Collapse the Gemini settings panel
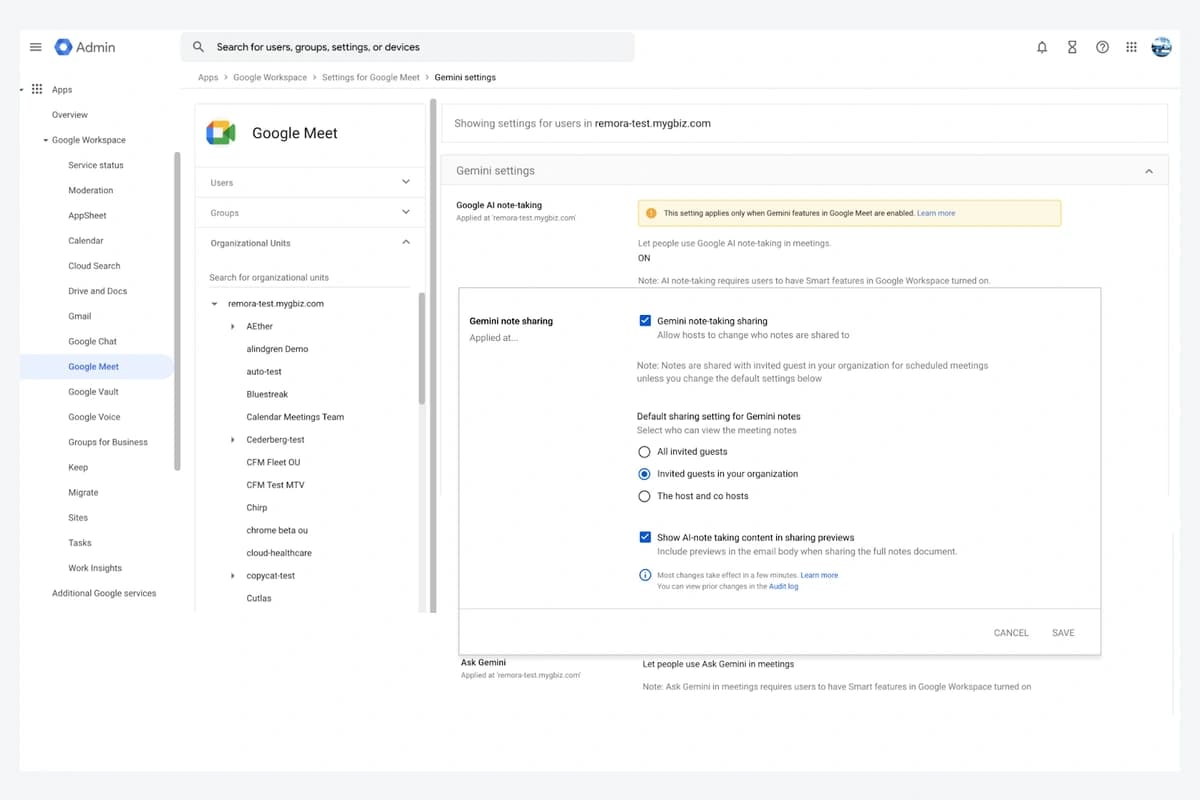The width and height of the screenshot is (1200, 800). [x=1148, y=171]
